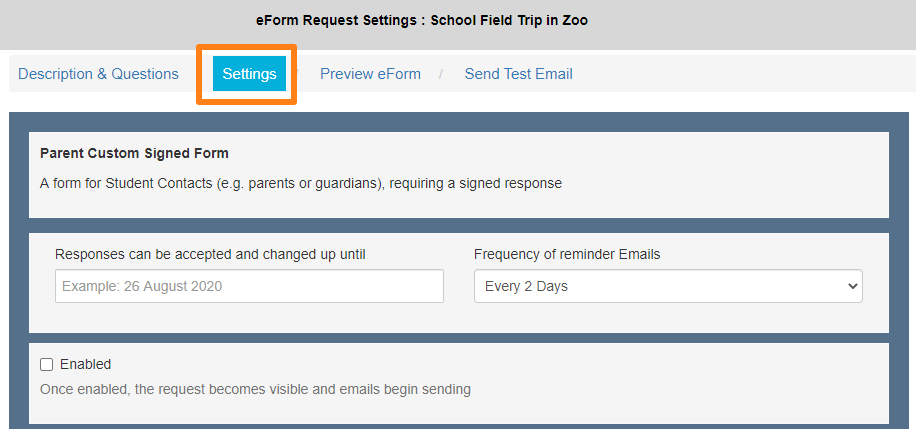Open the Description & Questions tab
The image size is (916, 429).
[98, 74]
